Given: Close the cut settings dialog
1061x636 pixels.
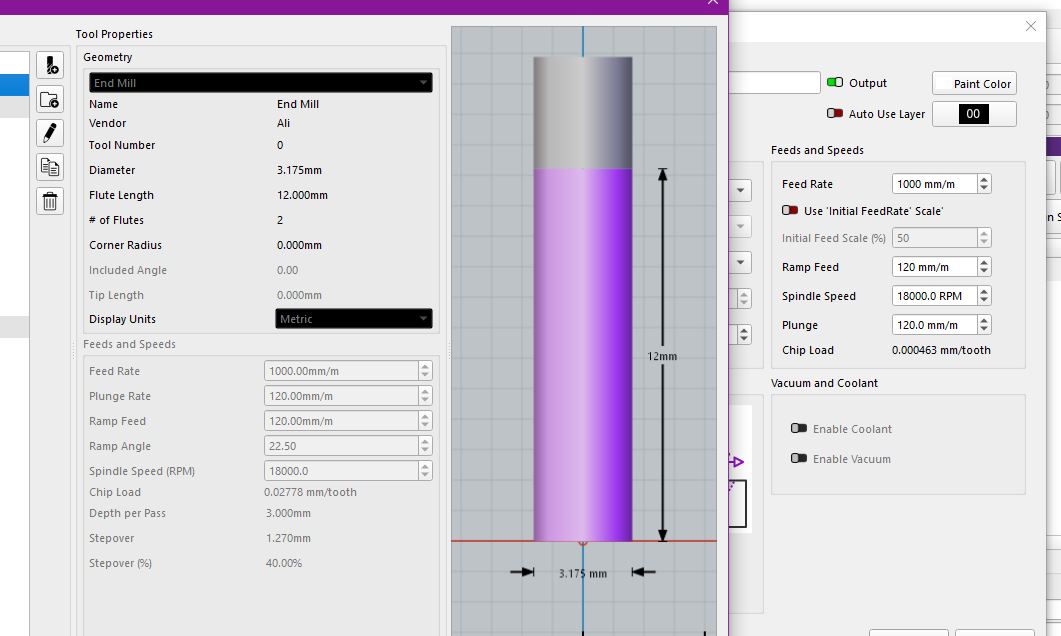Looking at the screenshot, I should 1031,26.
